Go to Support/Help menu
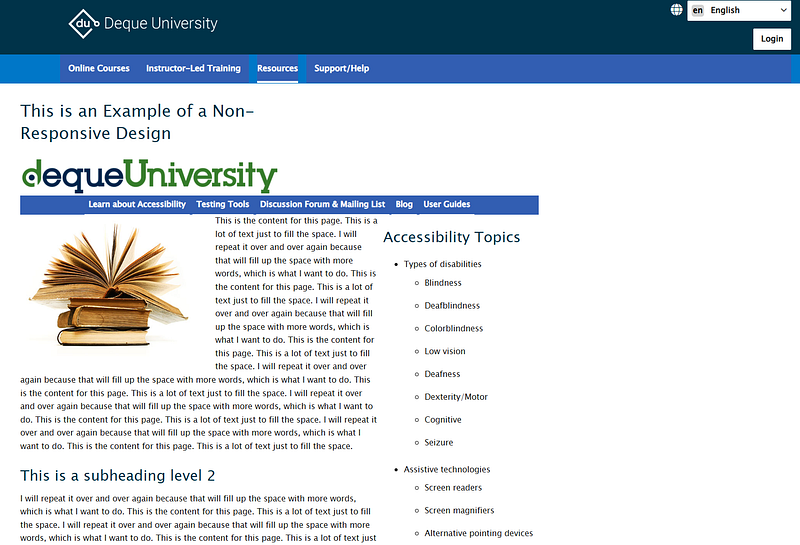800x545 pixels. (x=341, y=69)
